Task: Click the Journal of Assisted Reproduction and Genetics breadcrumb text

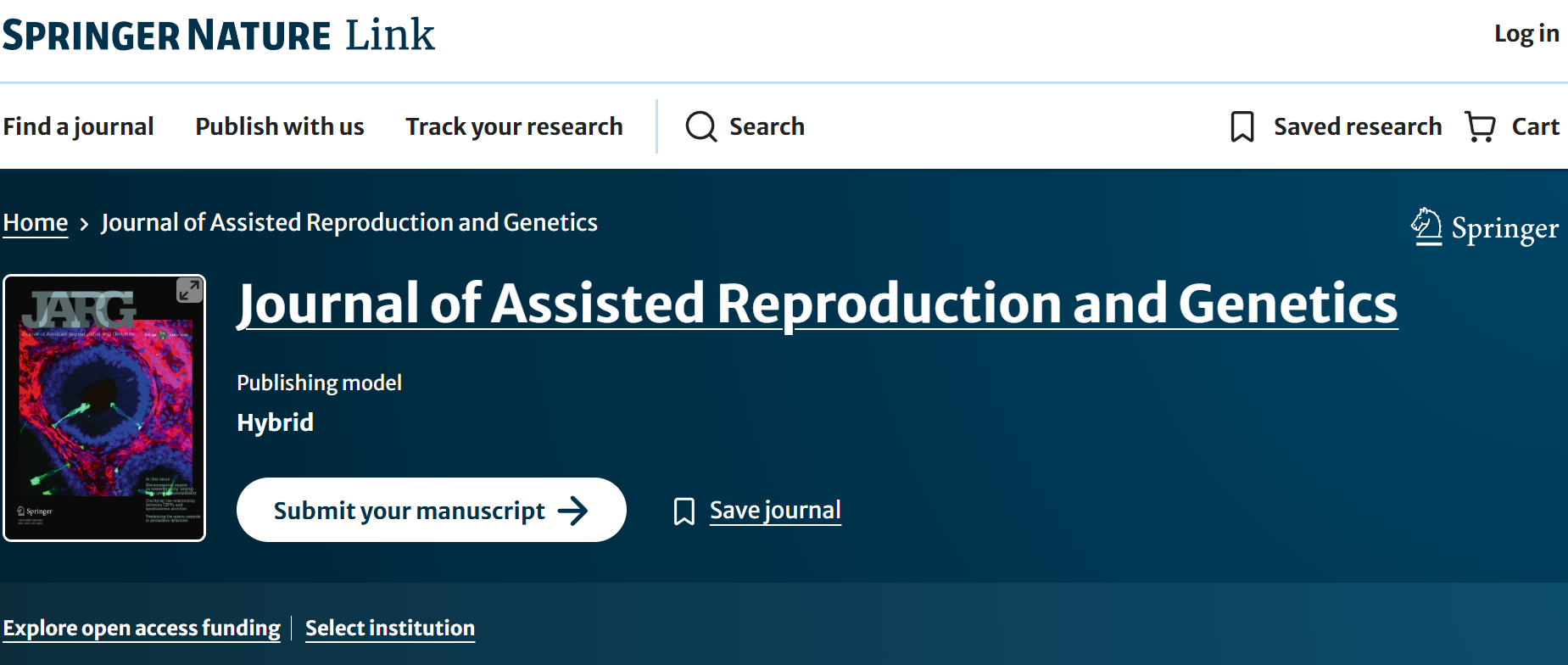Action: pos(349,222)
